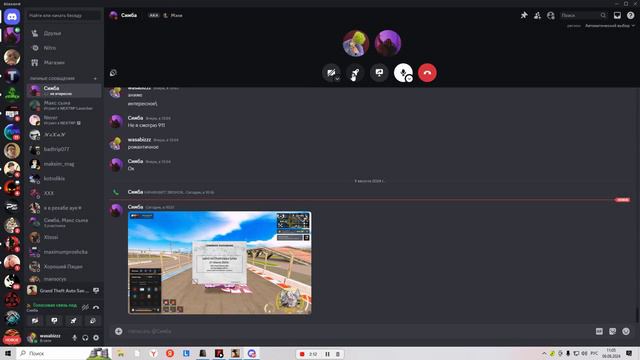The height and width of the screenshot is (360, 640).
Task: Add friends to the DM group
Action: click(x=537, y=16)
